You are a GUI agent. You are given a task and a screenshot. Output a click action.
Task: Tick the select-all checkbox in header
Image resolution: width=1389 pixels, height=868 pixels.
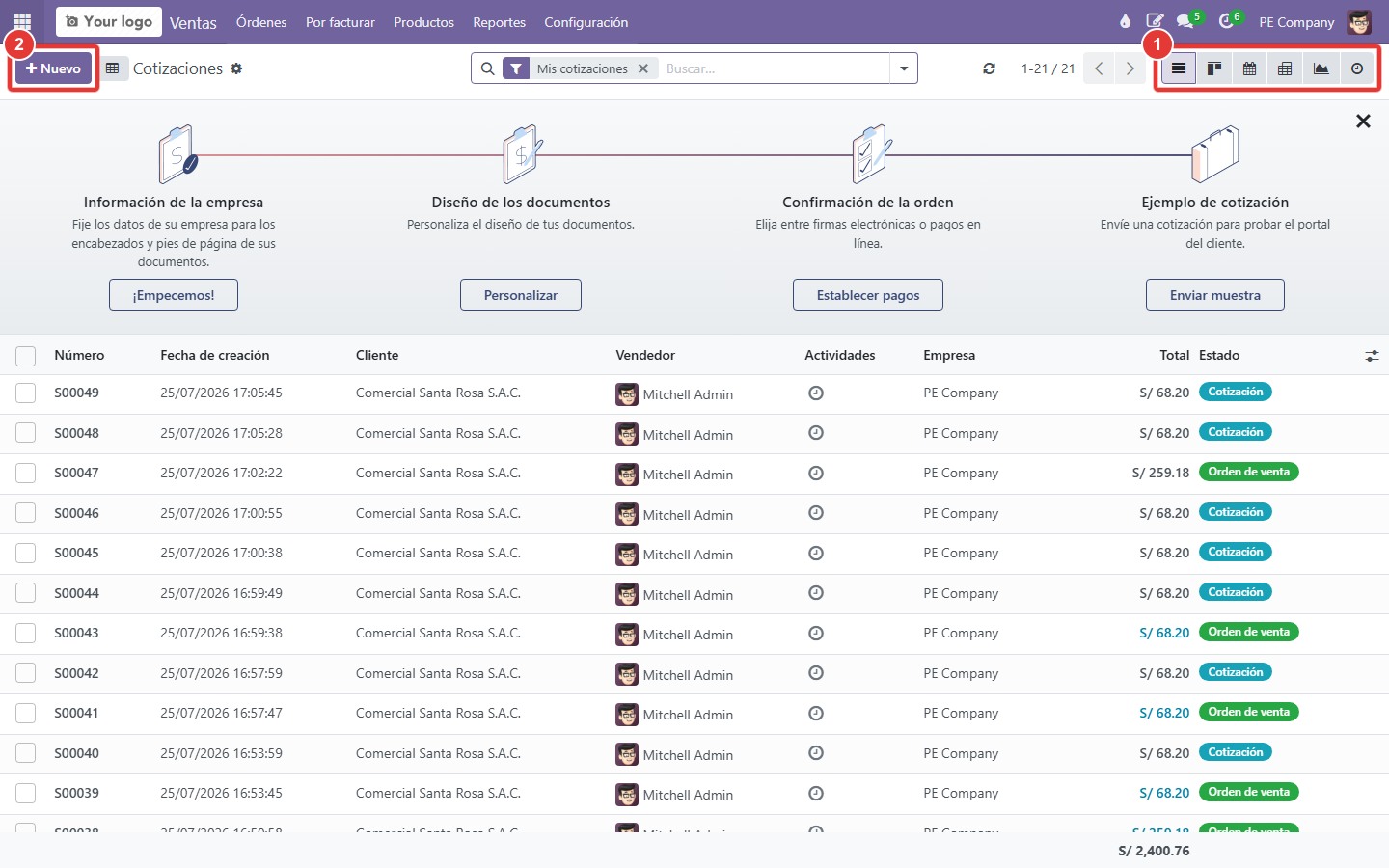(x=26, y=356)
